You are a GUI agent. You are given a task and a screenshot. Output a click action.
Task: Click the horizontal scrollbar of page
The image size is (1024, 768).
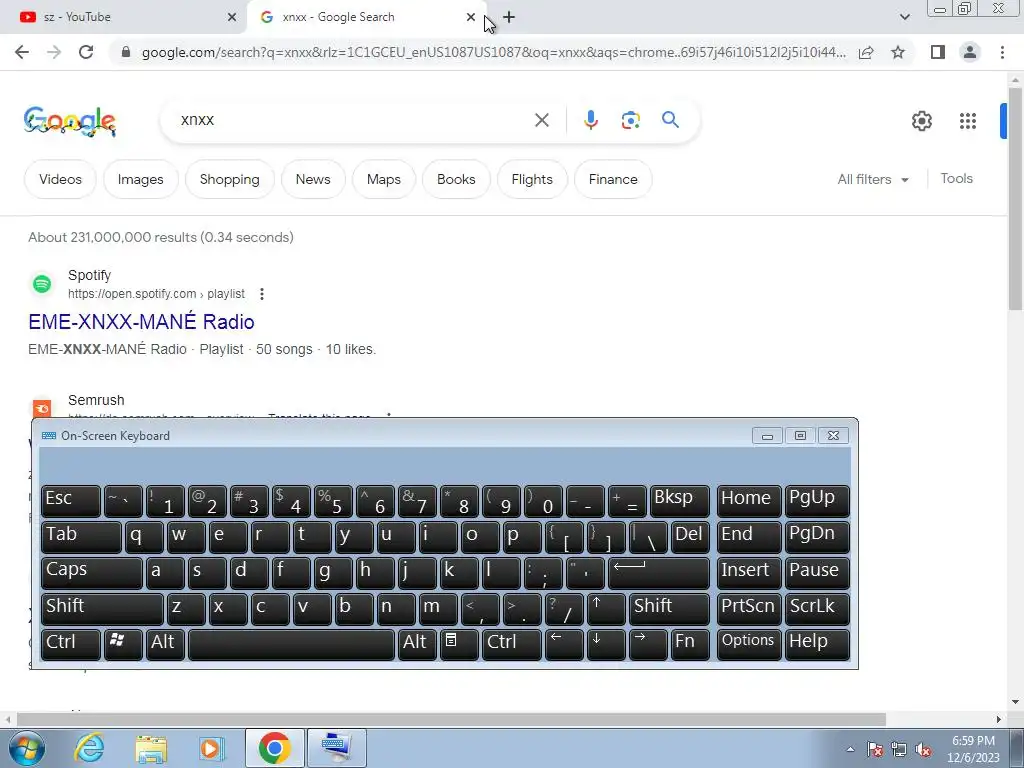[451, 719]
